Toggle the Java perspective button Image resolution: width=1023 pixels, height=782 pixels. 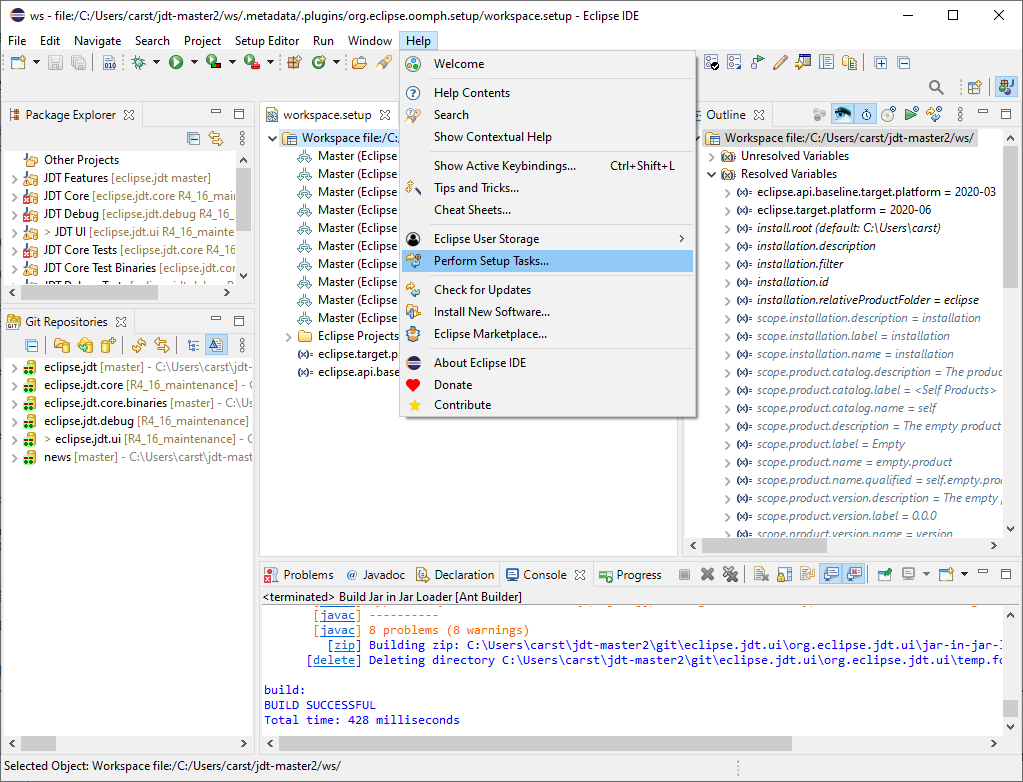[x=1006, y=87]
